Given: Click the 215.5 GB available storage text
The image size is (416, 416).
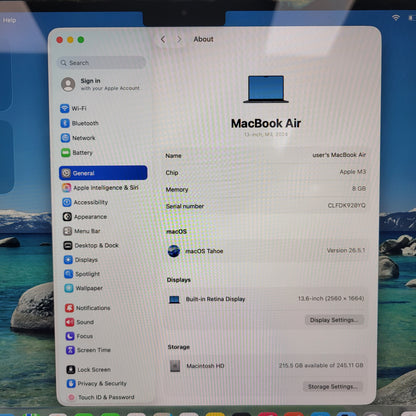Looking at the screenshot, I should click(321, 365).
